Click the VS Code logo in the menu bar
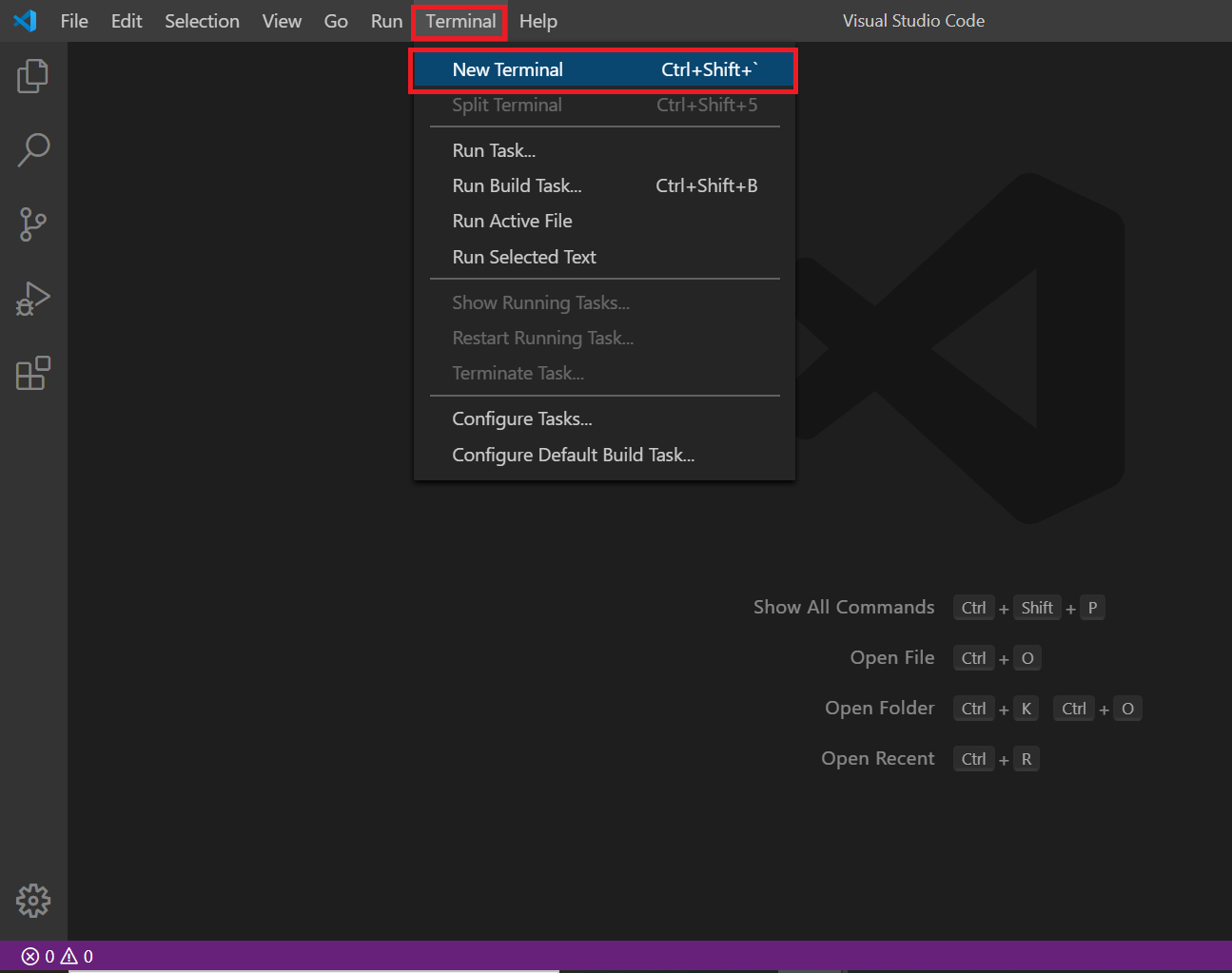 (25, 20)
